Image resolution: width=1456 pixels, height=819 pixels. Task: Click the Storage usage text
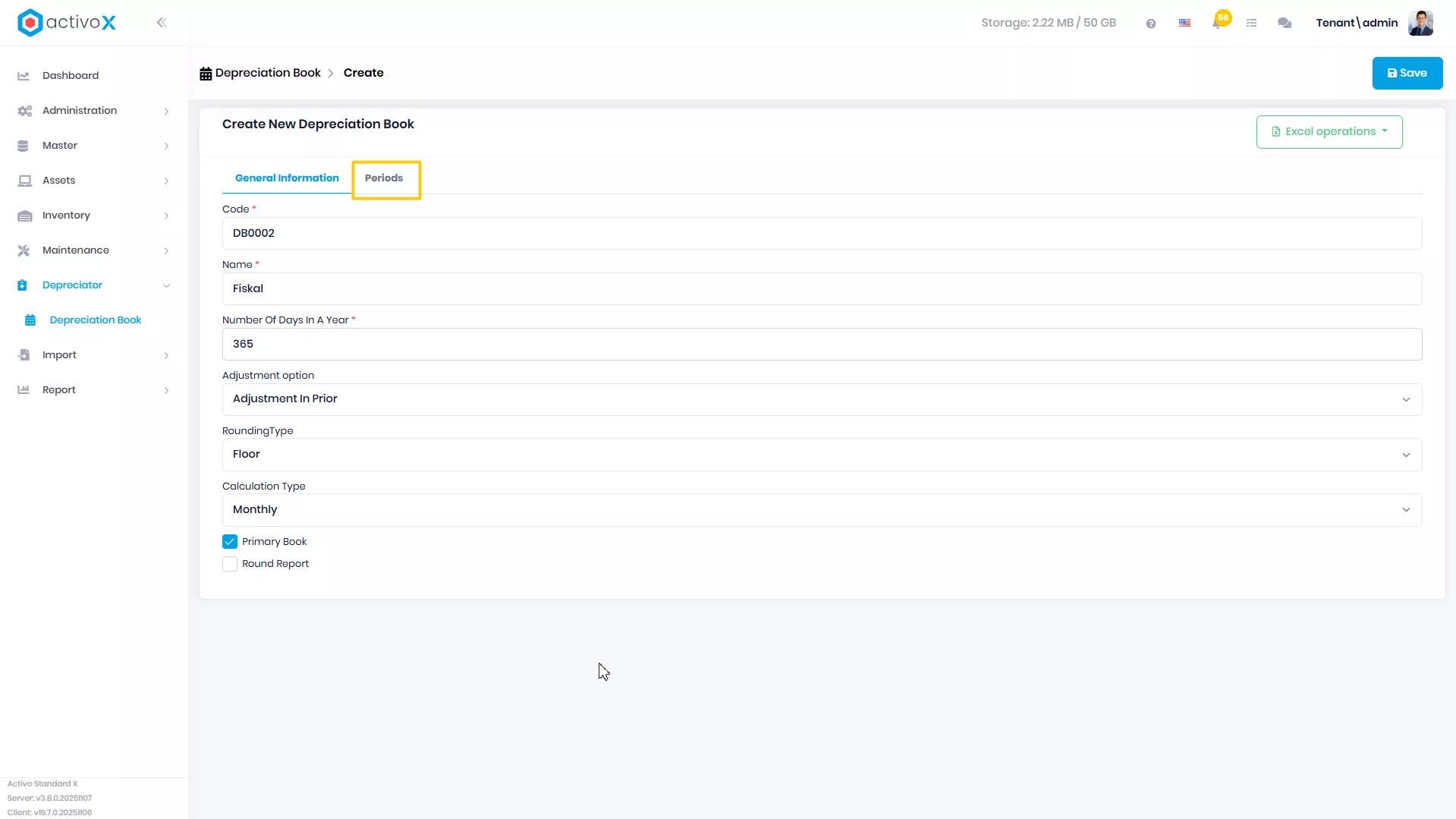tap(1049, 24)
